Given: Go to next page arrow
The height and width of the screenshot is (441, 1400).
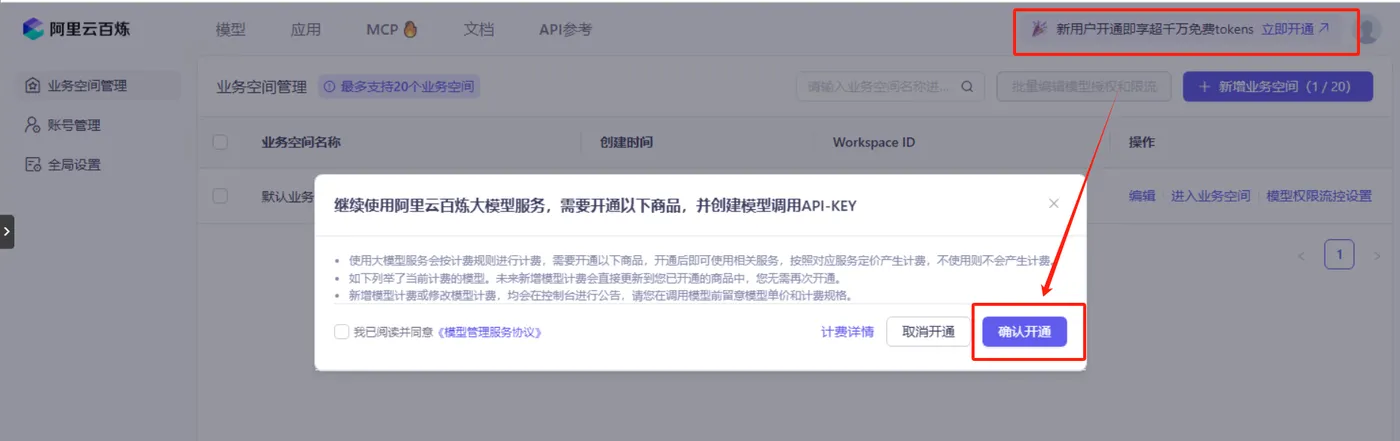Looking at the screenshot, I should click(1376, 255).
